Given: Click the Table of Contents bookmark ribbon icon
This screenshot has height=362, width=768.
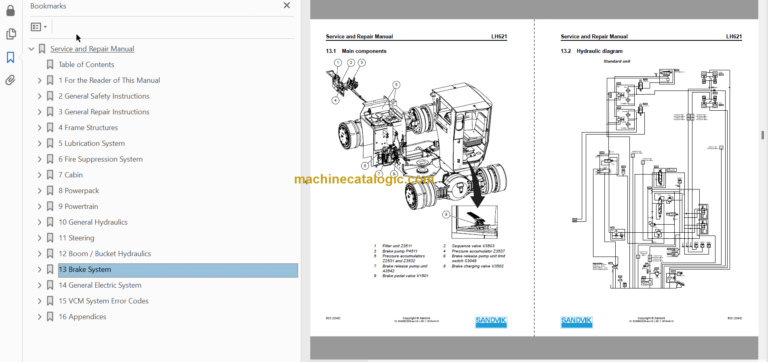Looking at the screenshot, I should 50,65.
